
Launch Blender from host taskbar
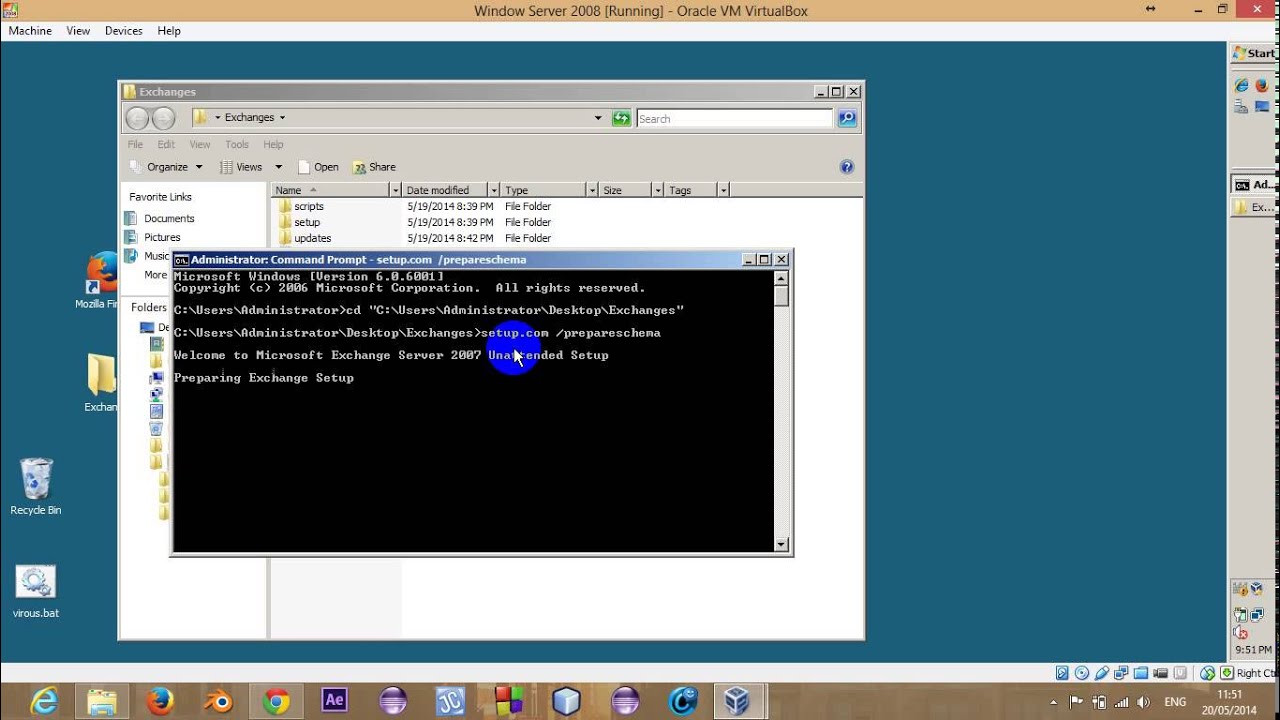point(218,701)
